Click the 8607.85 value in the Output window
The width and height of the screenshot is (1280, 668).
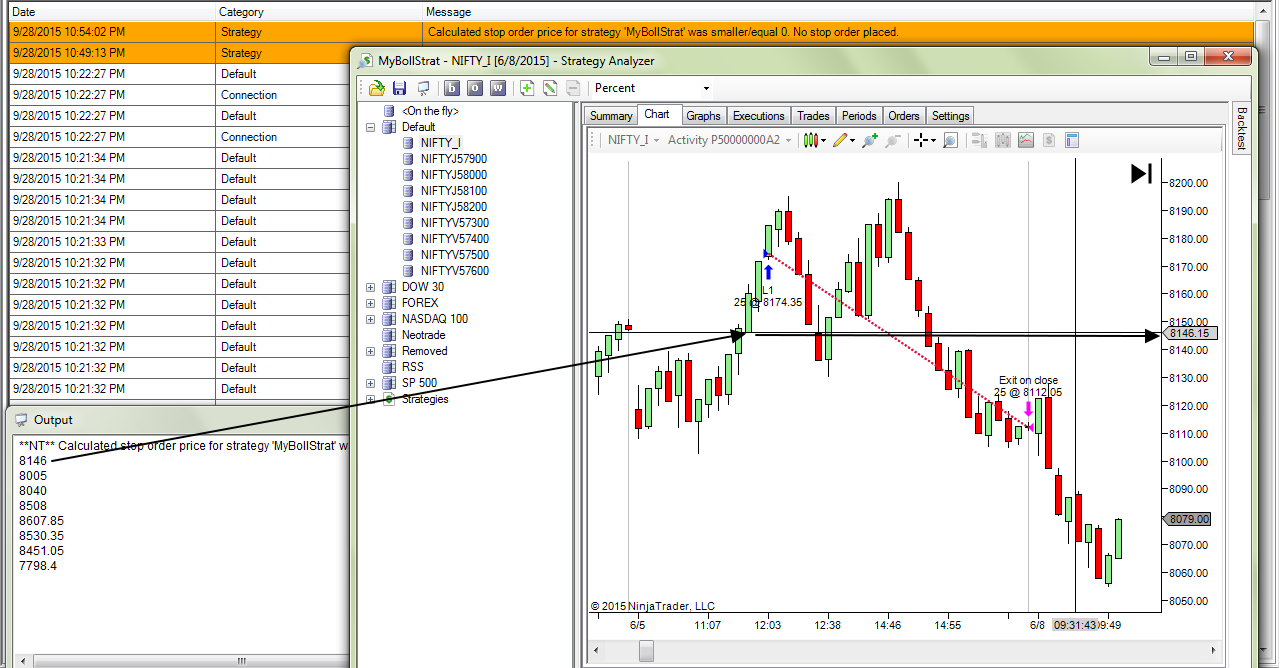tap(41, 521)
